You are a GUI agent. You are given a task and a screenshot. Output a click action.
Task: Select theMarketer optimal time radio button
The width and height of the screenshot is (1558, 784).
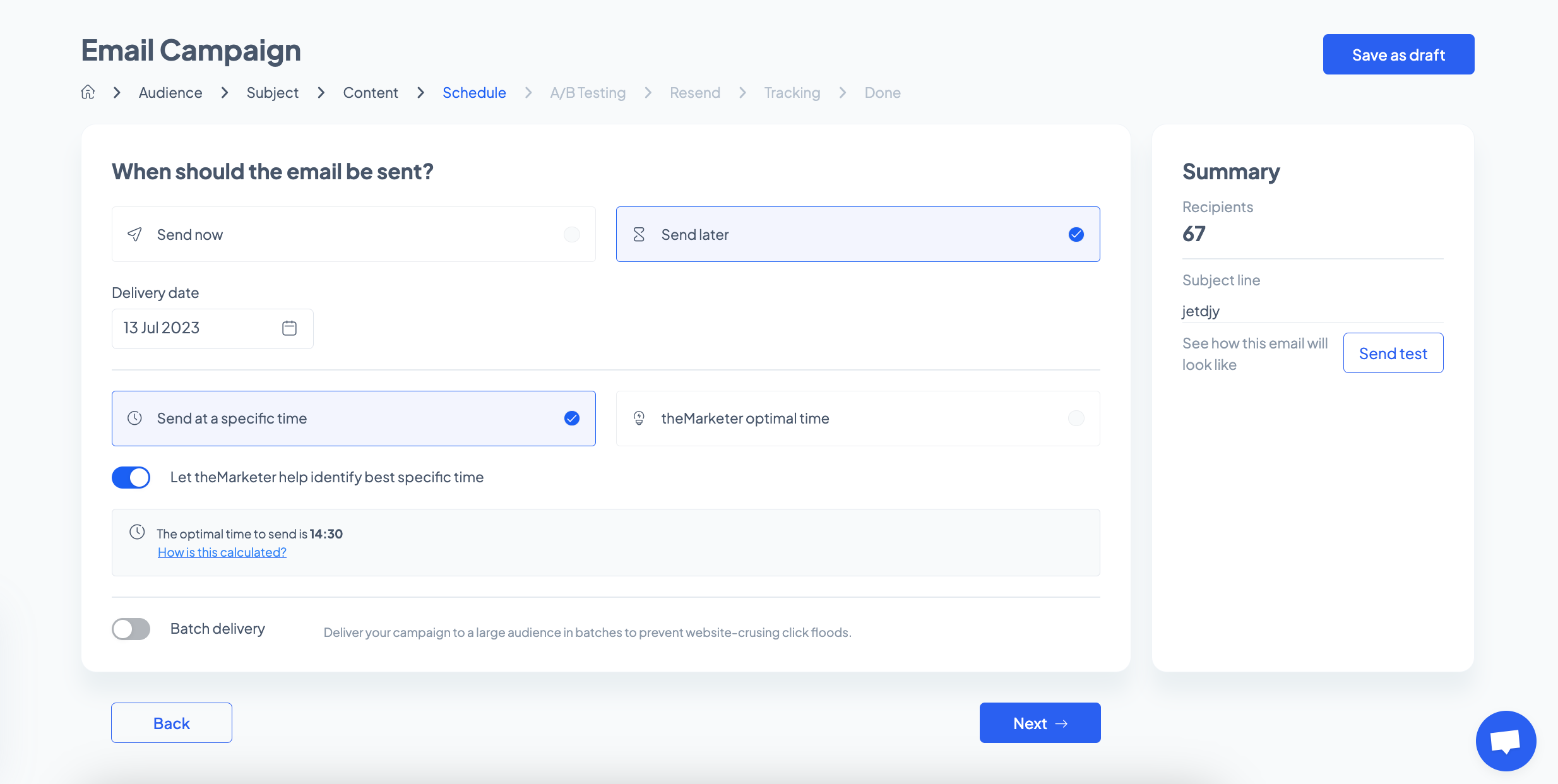(1076, 419)
